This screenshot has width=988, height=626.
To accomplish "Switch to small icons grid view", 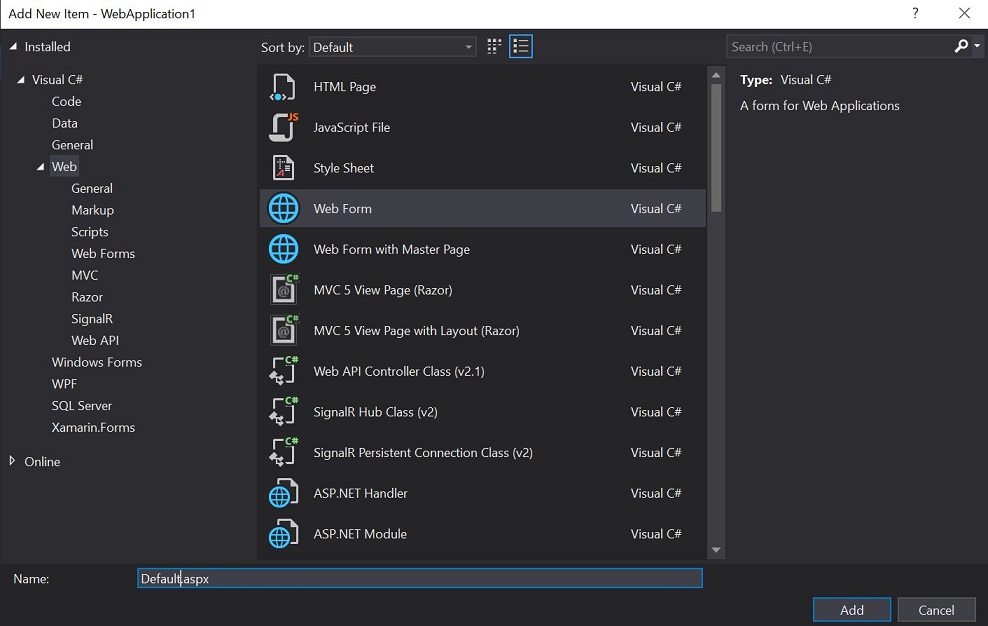I will [x=494, y=47].
